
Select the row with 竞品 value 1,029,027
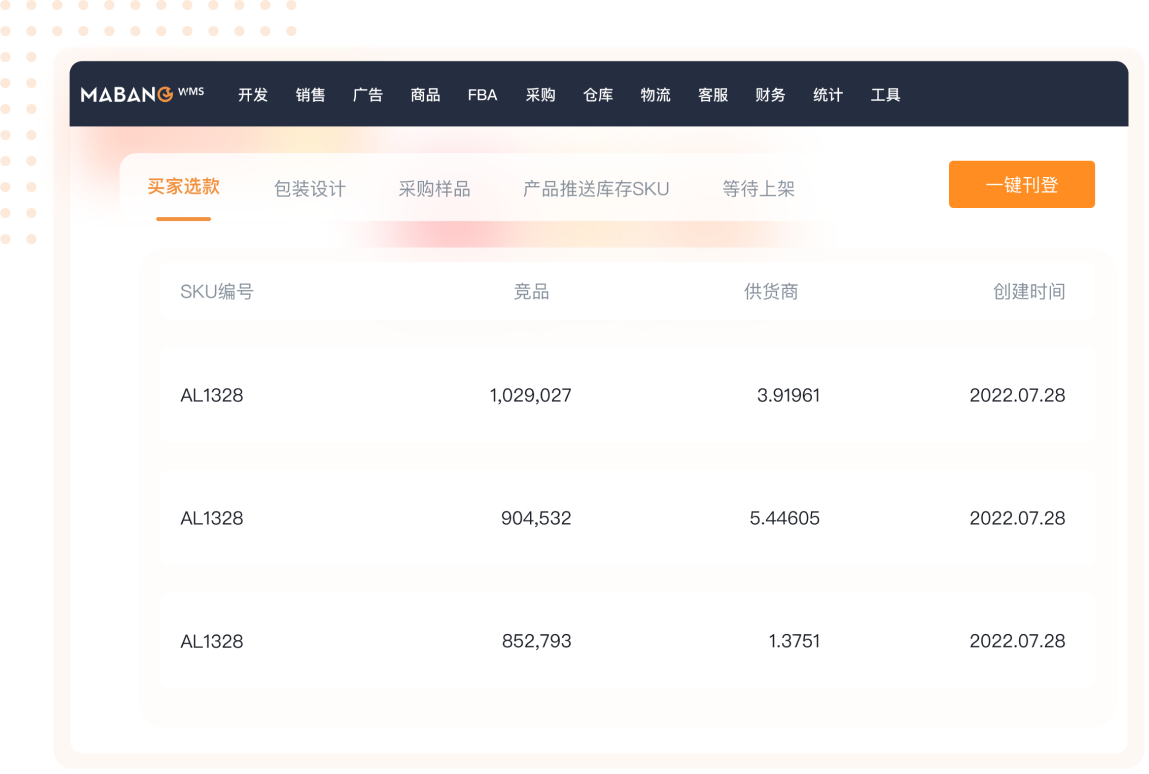click(x=626, y=395)
